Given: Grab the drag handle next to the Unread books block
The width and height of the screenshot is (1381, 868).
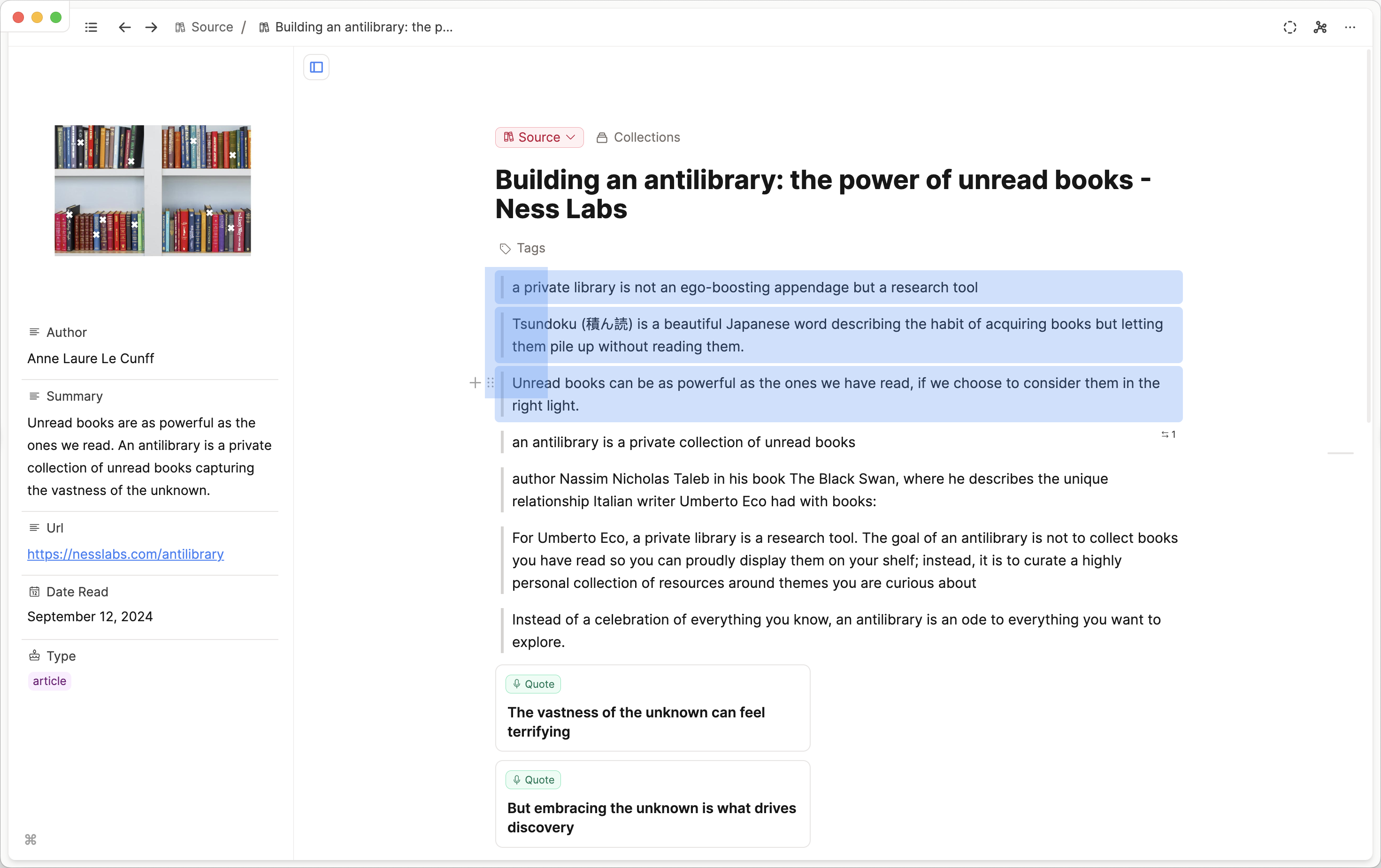Looking at the screenshot, I should pyautogui.click(x=491, y=382).
